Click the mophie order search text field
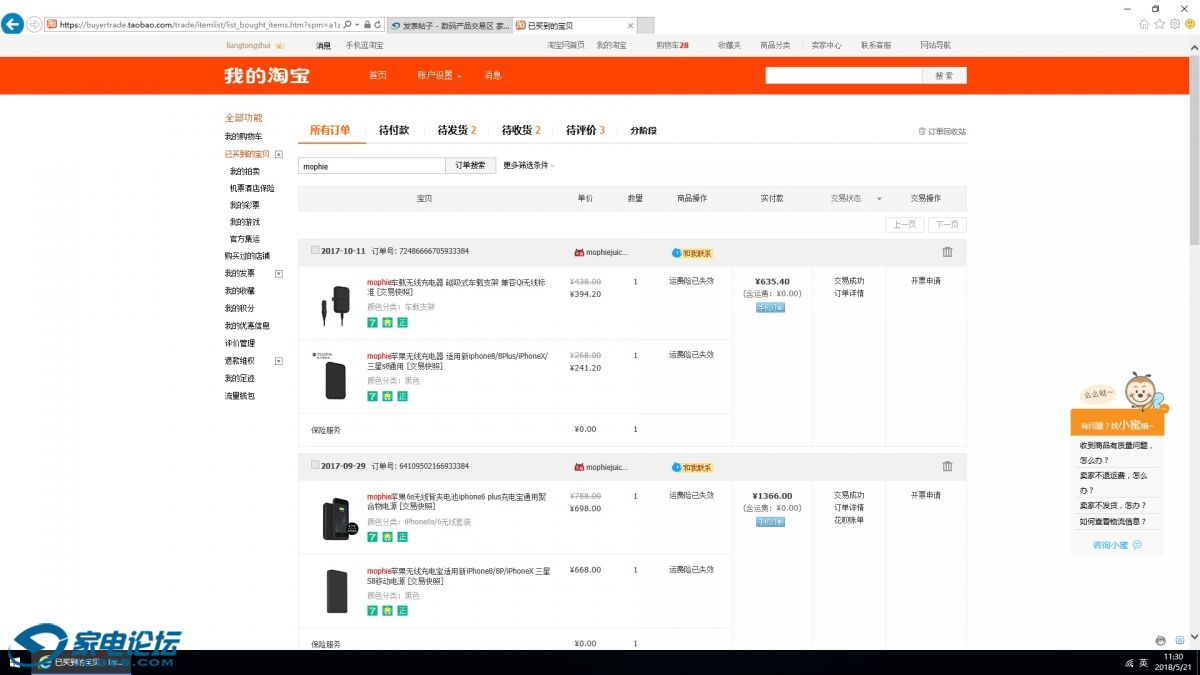Screen dimensions: 1200x675 371,166
